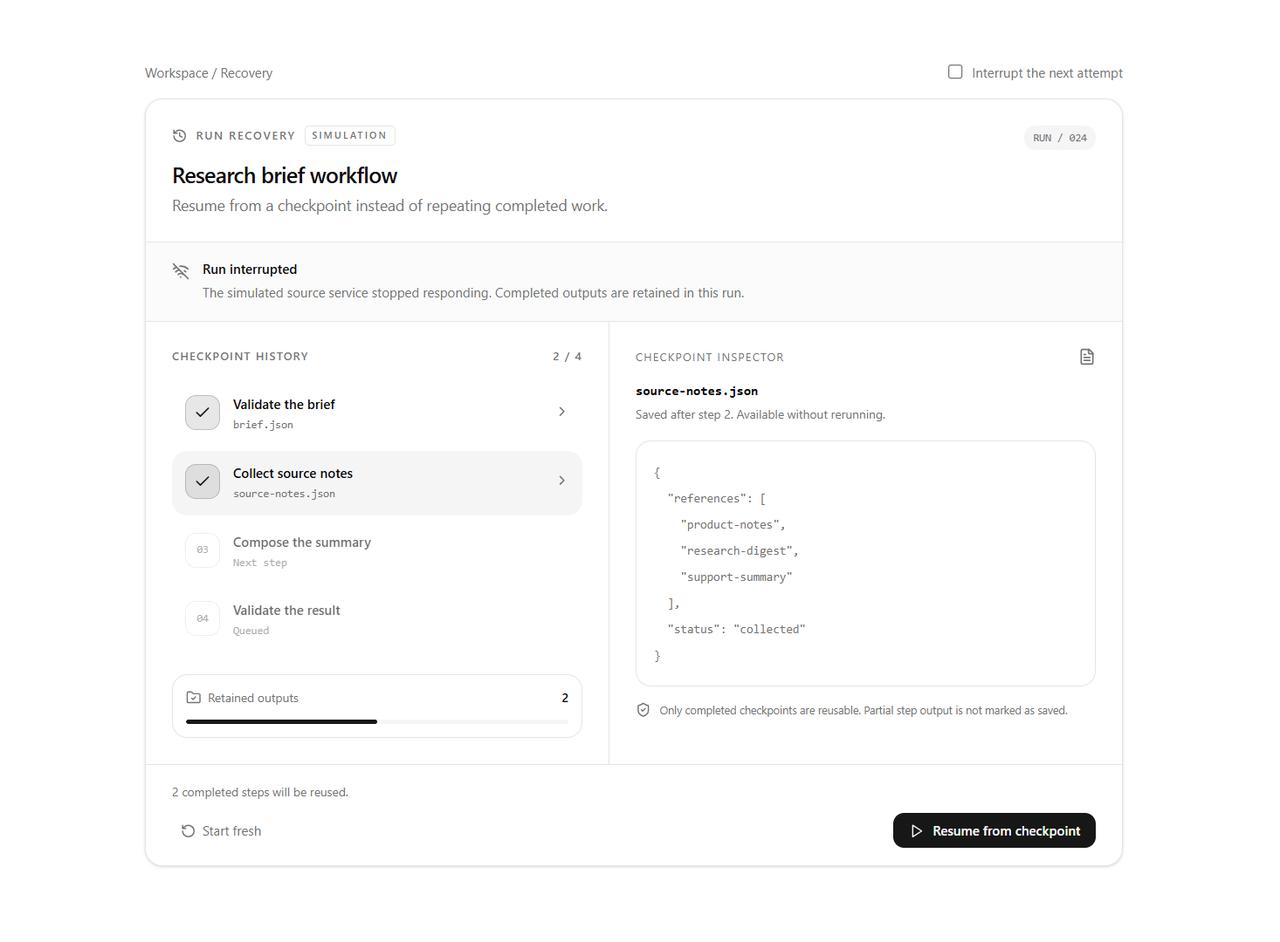
Task: Click the Next step label under Compose the summary
Action: (x=260, y=563)
